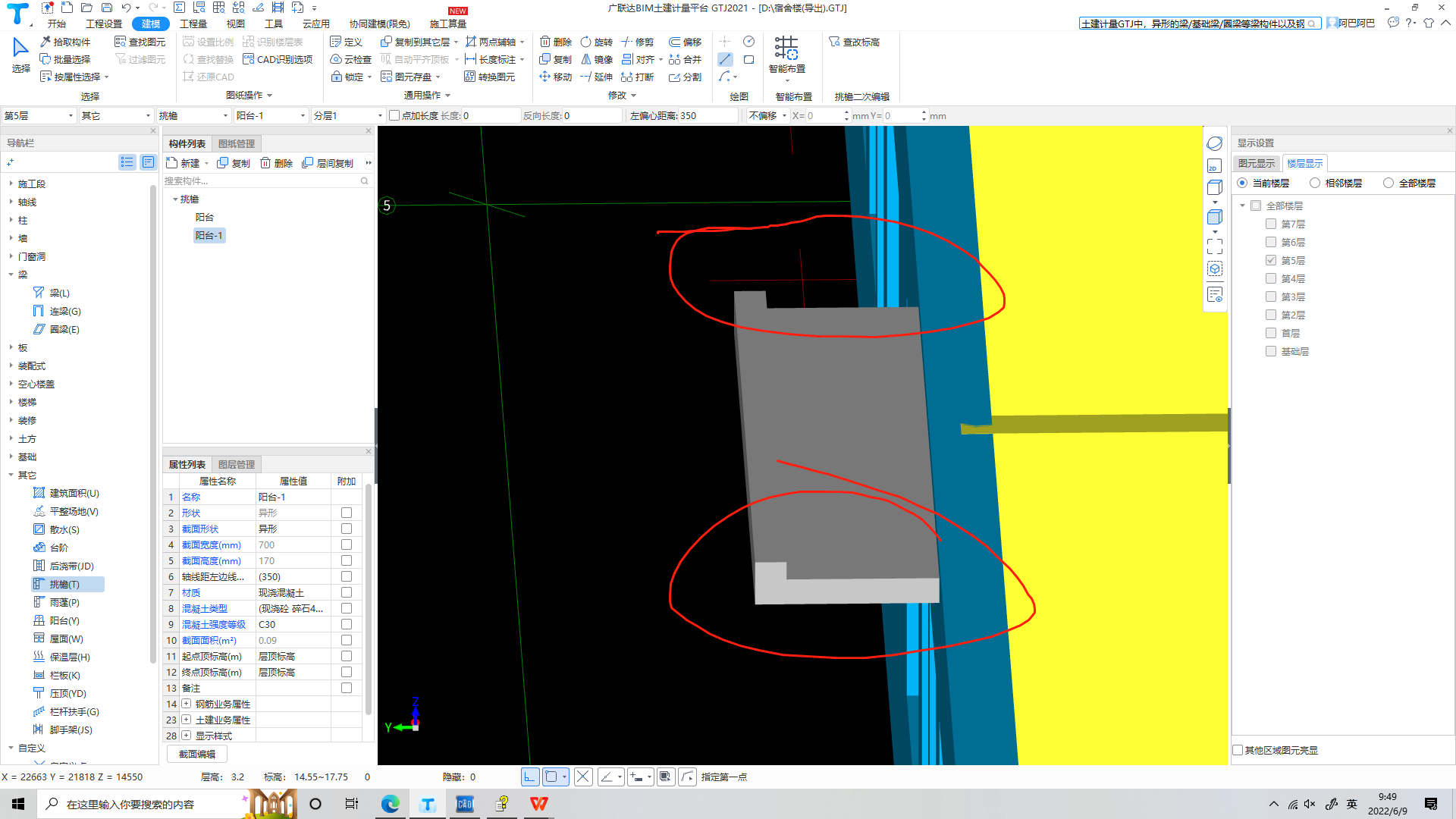Select the 镜像 mirror tool
1456x819 pixels.
pyautogui.click(x=596, y=59)
